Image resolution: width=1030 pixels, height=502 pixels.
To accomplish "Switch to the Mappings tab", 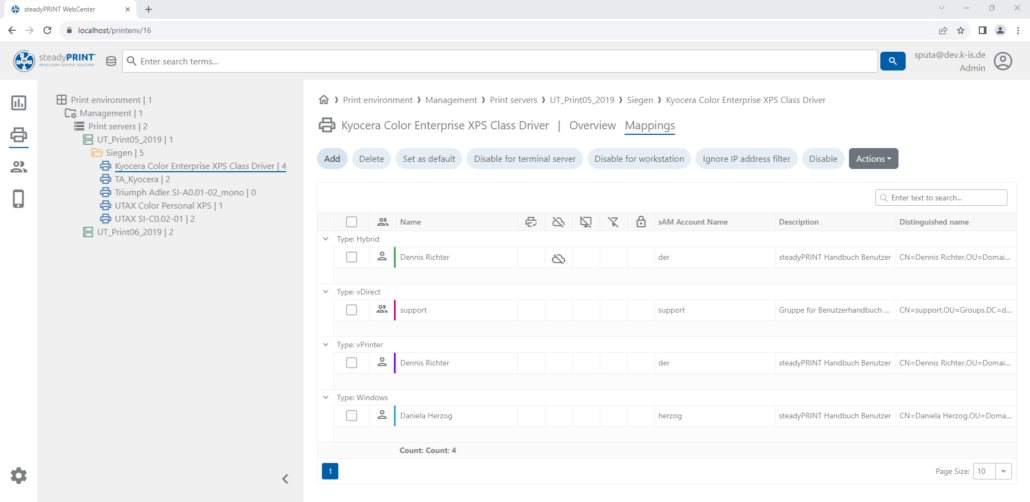I will (650, 126).
